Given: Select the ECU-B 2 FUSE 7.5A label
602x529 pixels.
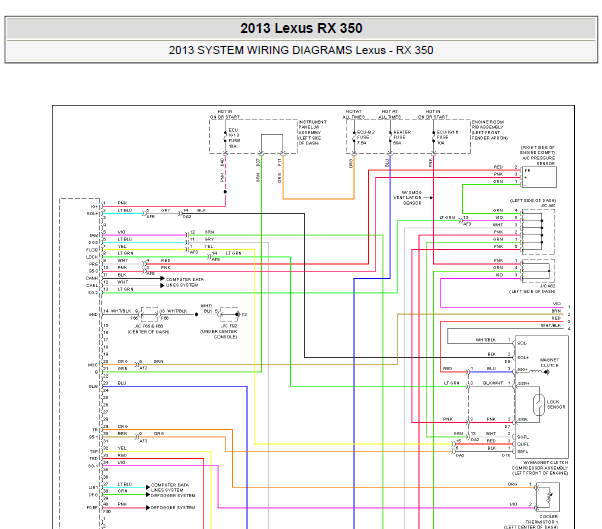Looking at the screenshot, I should tap(366, 137).
